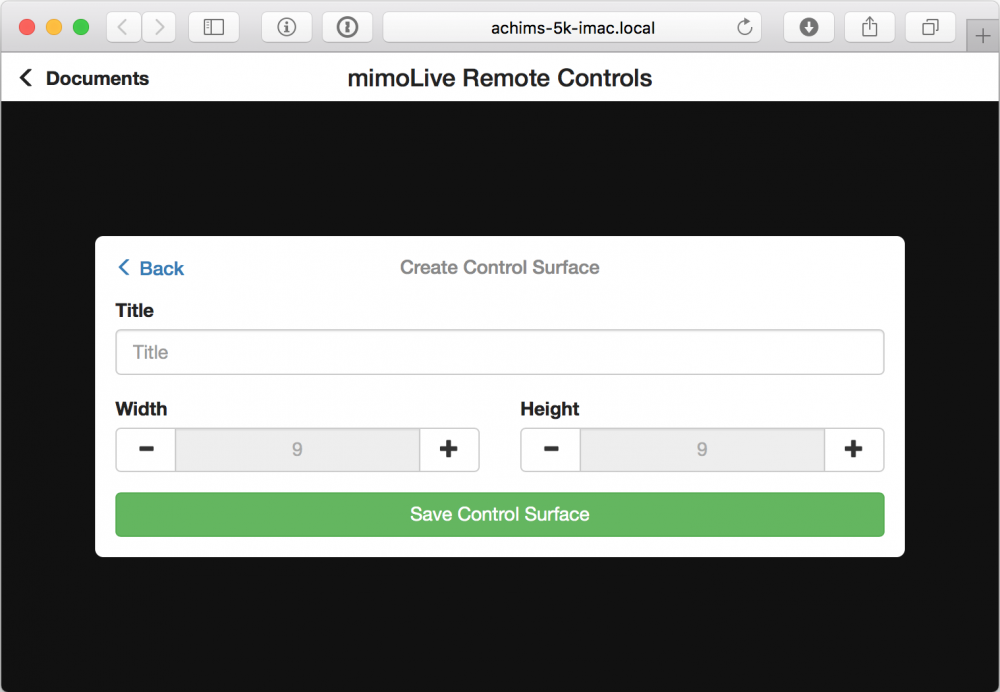Image resolution: width=1000 pixels, height=692 pixels.
Task: Click the Create Control Surface heading
Action: click(x=499, y=267)
